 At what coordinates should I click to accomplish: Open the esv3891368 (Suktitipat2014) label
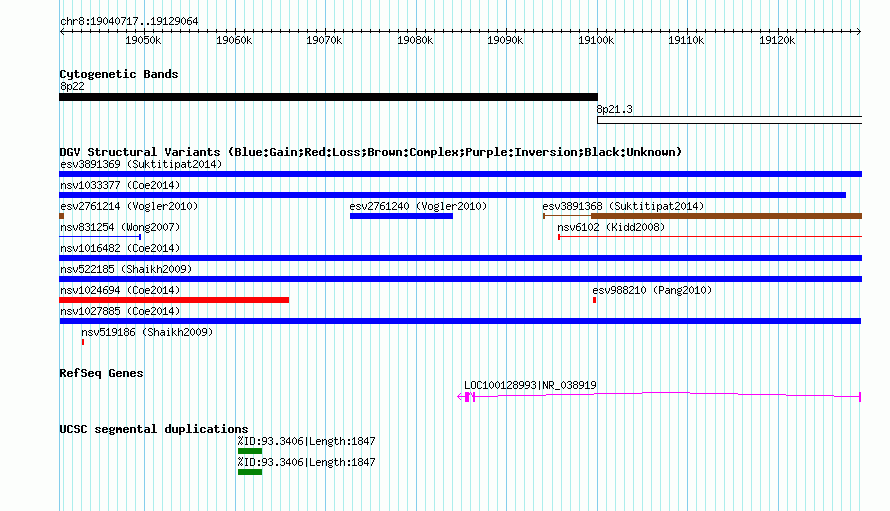click(x=623, y=206)
